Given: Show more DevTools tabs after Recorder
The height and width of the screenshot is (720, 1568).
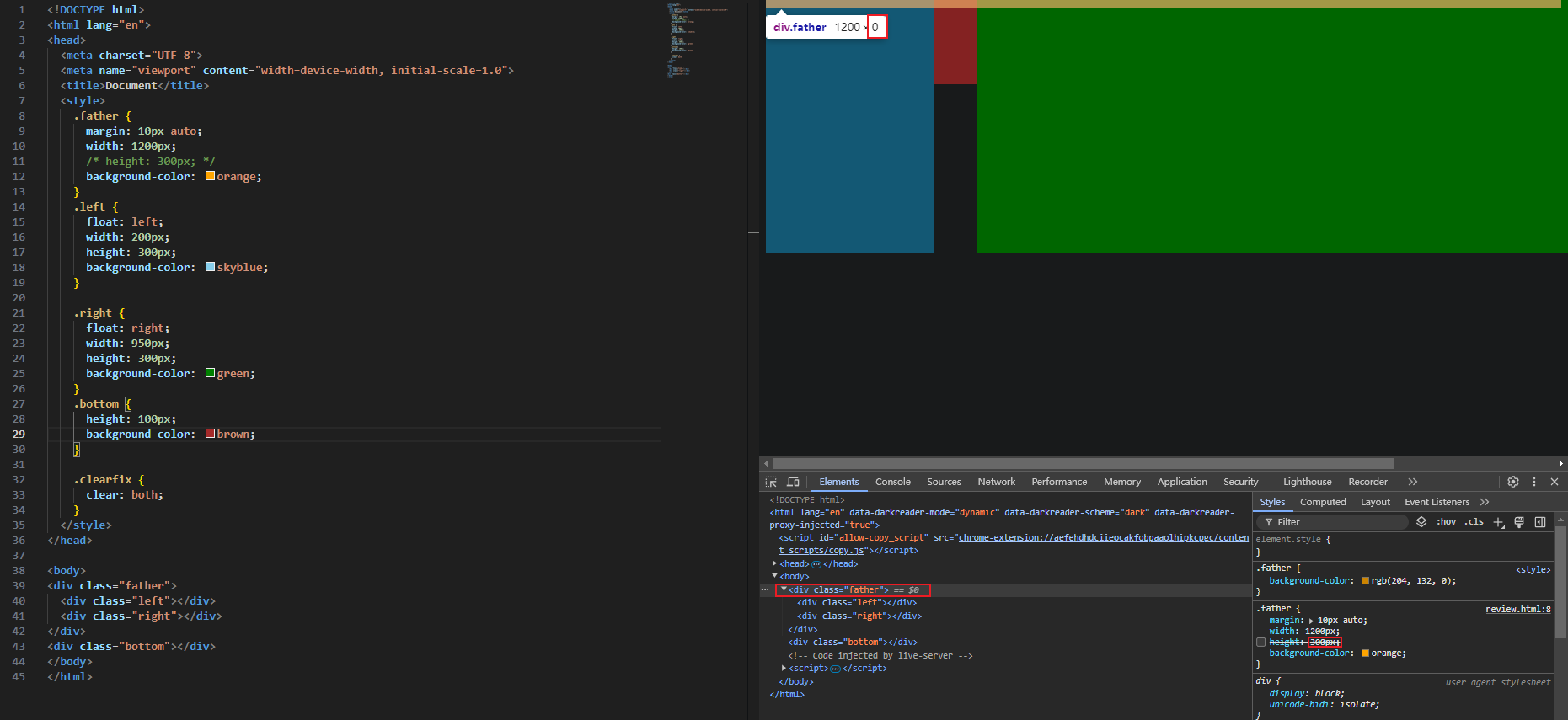Looking at the screenshot, I should pos(1413,482).
